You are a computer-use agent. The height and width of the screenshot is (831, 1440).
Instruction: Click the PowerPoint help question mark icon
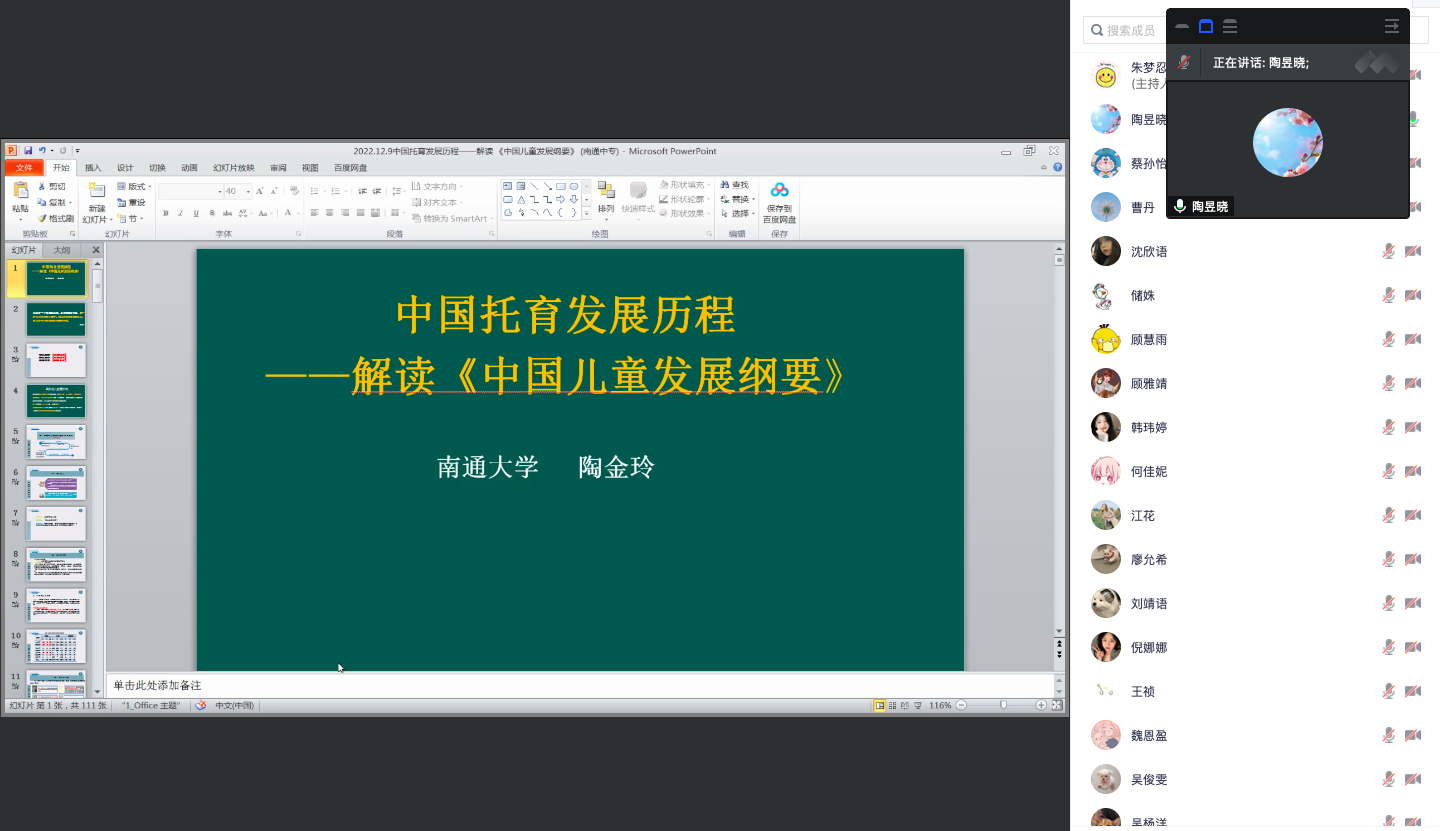pyautogui.click(x=1056, y=168)
